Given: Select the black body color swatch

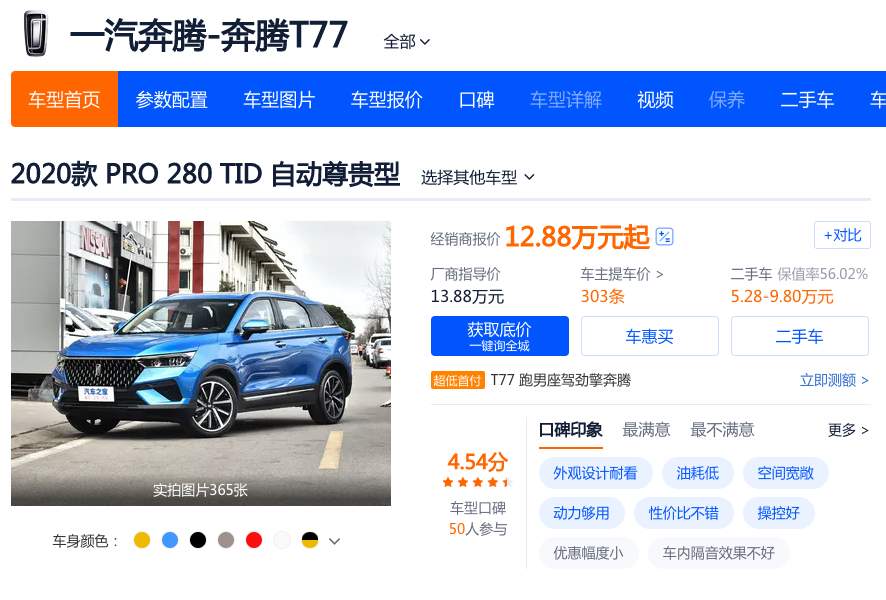Looking at the screenshot, I should click(198, 540).
